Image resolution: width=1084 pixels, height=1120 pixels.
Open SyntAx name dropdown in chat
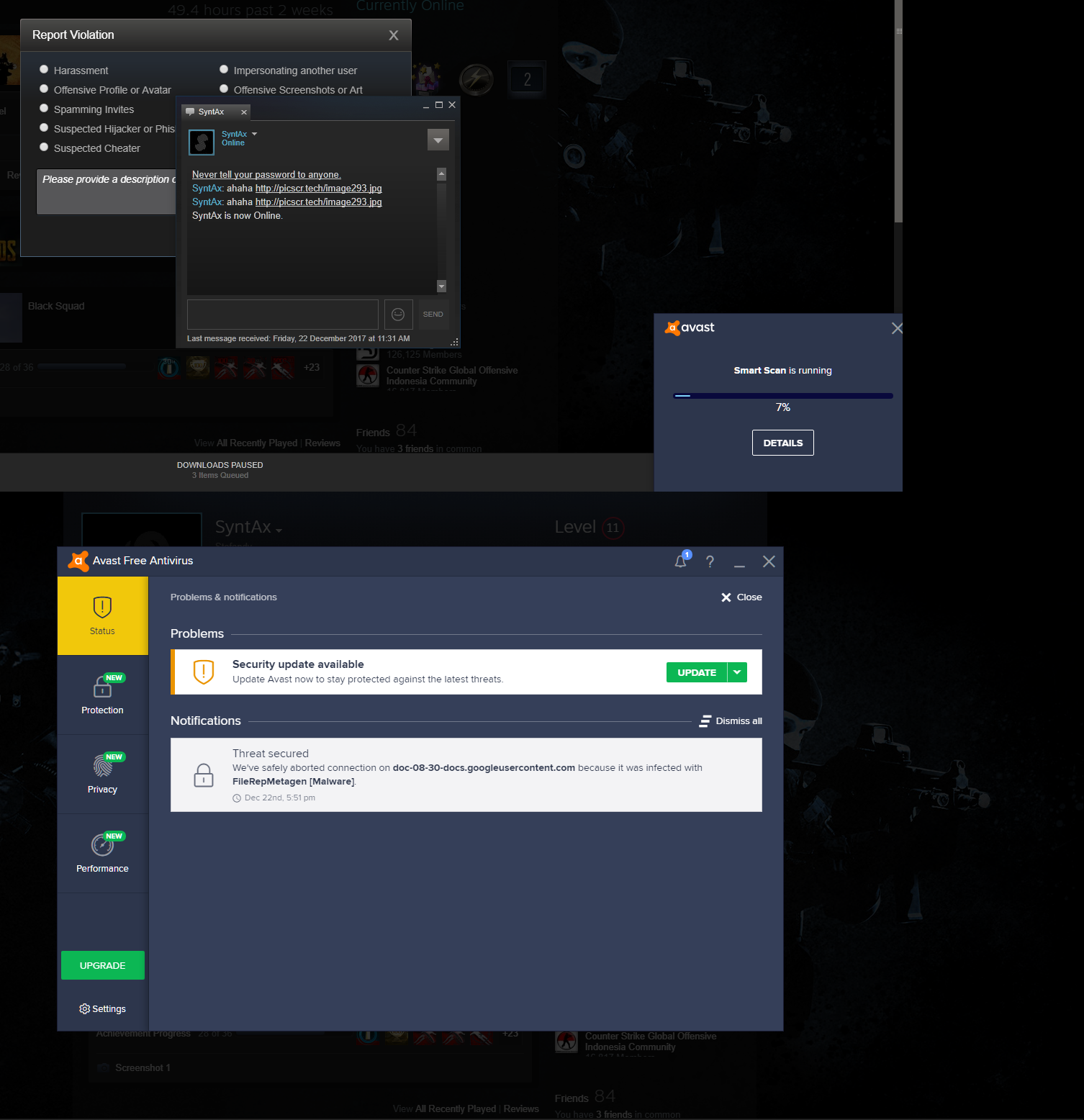(x=254, y=134)
